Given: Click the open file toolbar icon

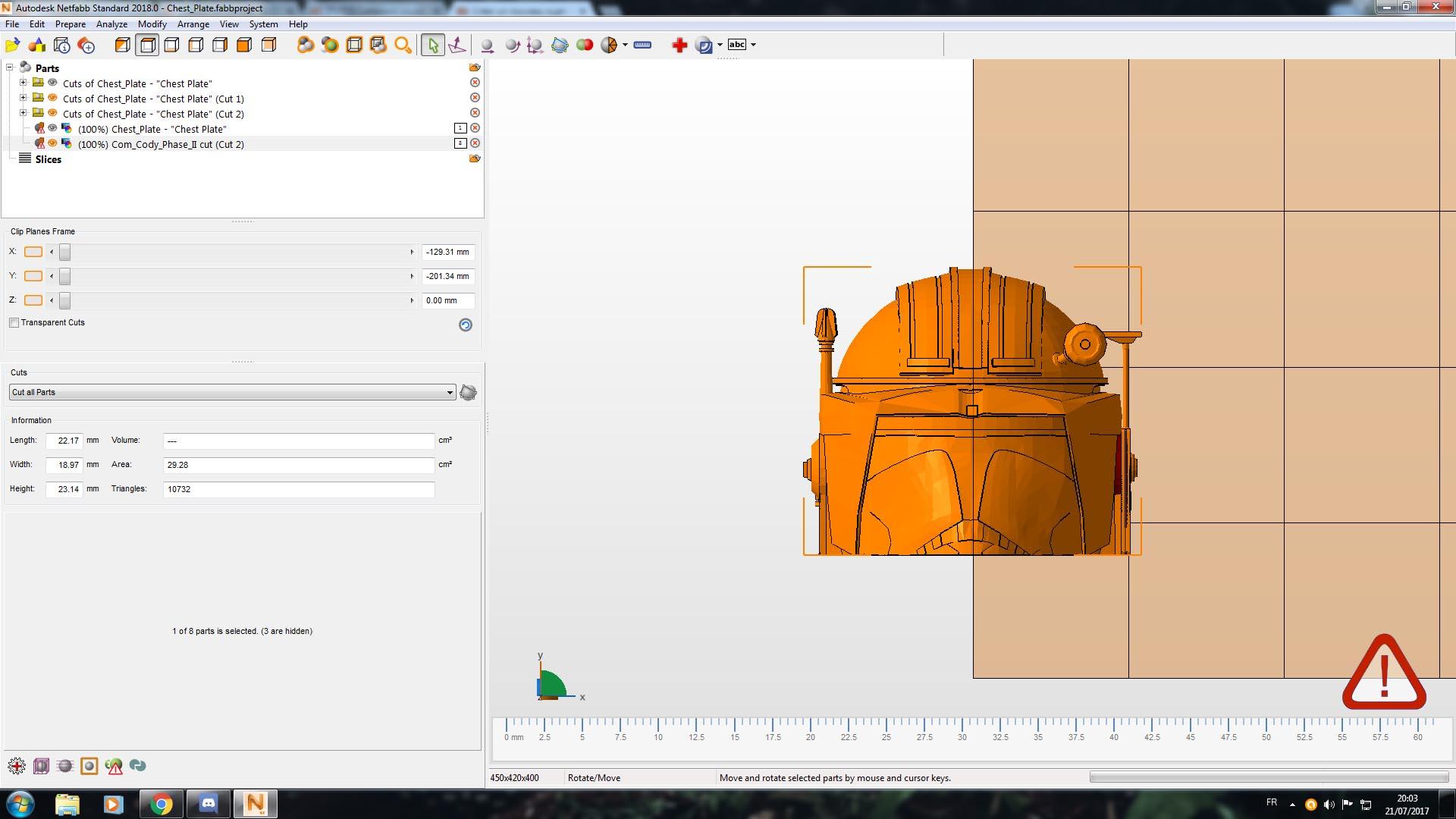Looking at the screenshot, I should [x=13, y=45].
